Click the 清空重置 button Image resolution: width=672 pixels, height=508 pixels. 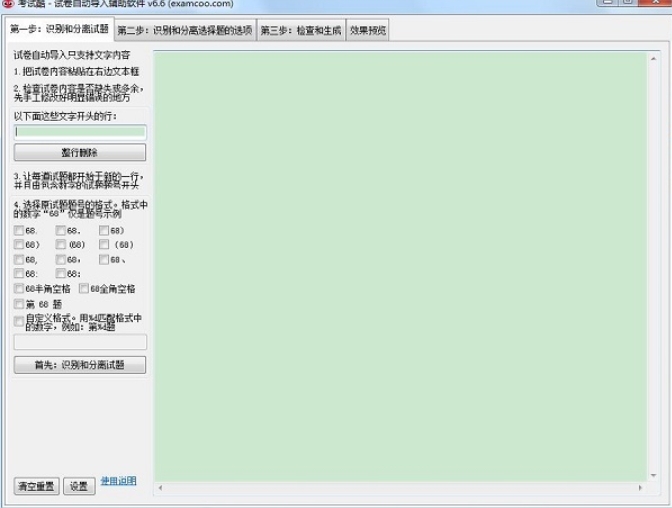pos(36,486)
